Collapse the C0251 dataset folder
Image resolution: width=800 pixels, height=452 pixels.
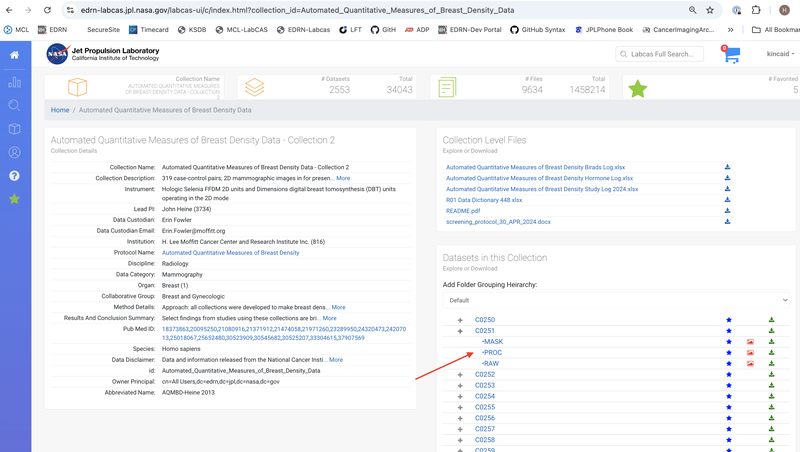[x=460, y=331]
